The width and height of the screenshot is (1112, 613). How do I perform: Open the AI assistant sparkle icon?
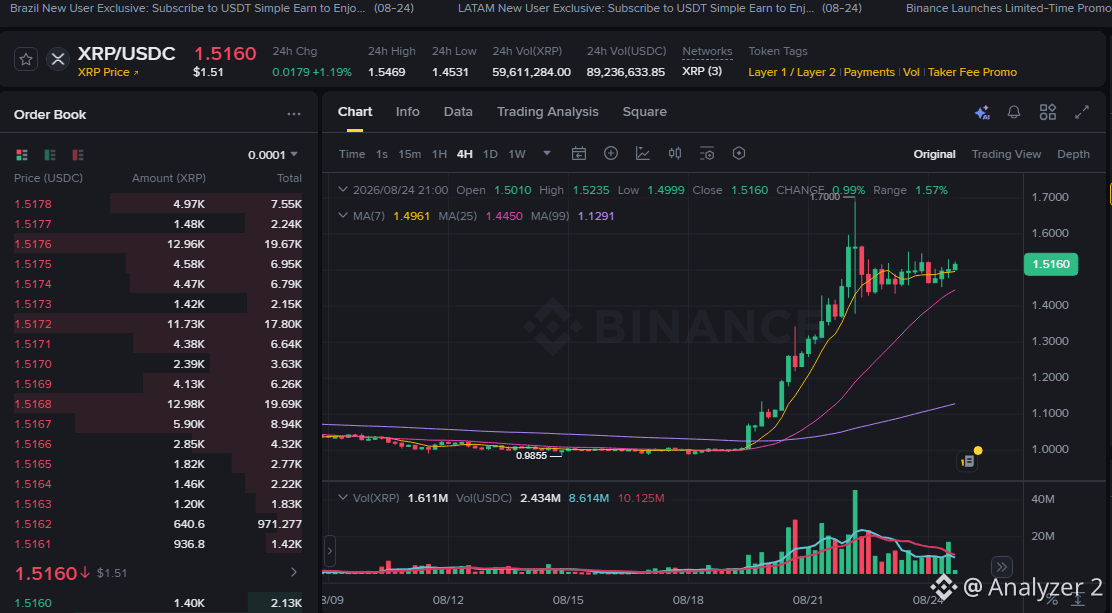click(x=982, y=112)
